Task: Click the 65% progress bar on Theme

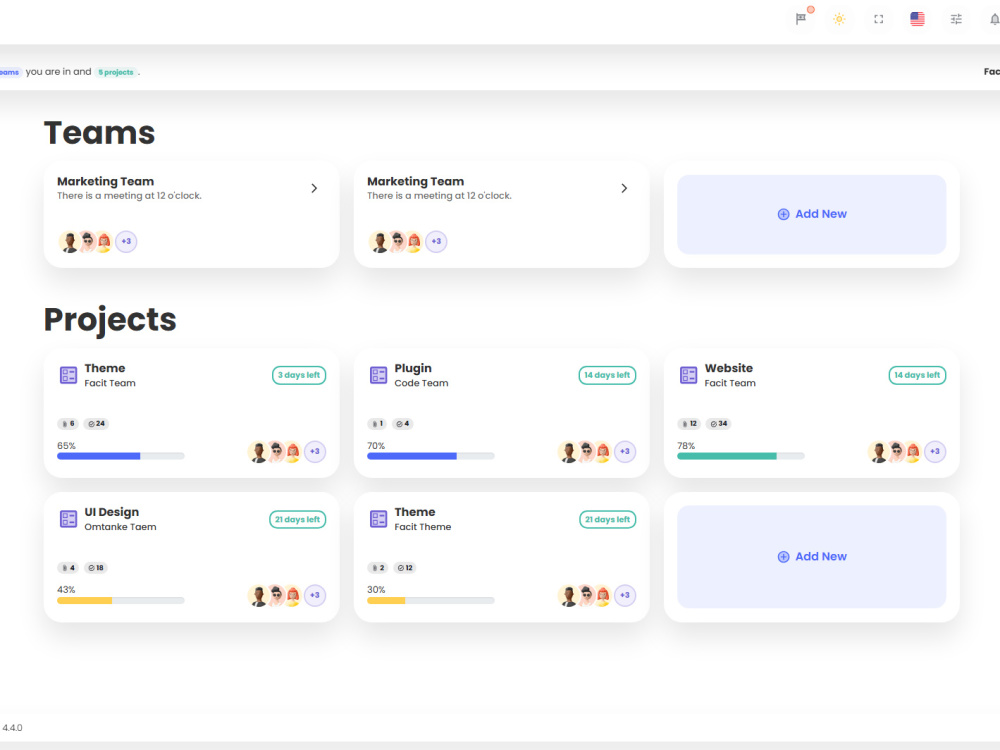Action: 121,456
